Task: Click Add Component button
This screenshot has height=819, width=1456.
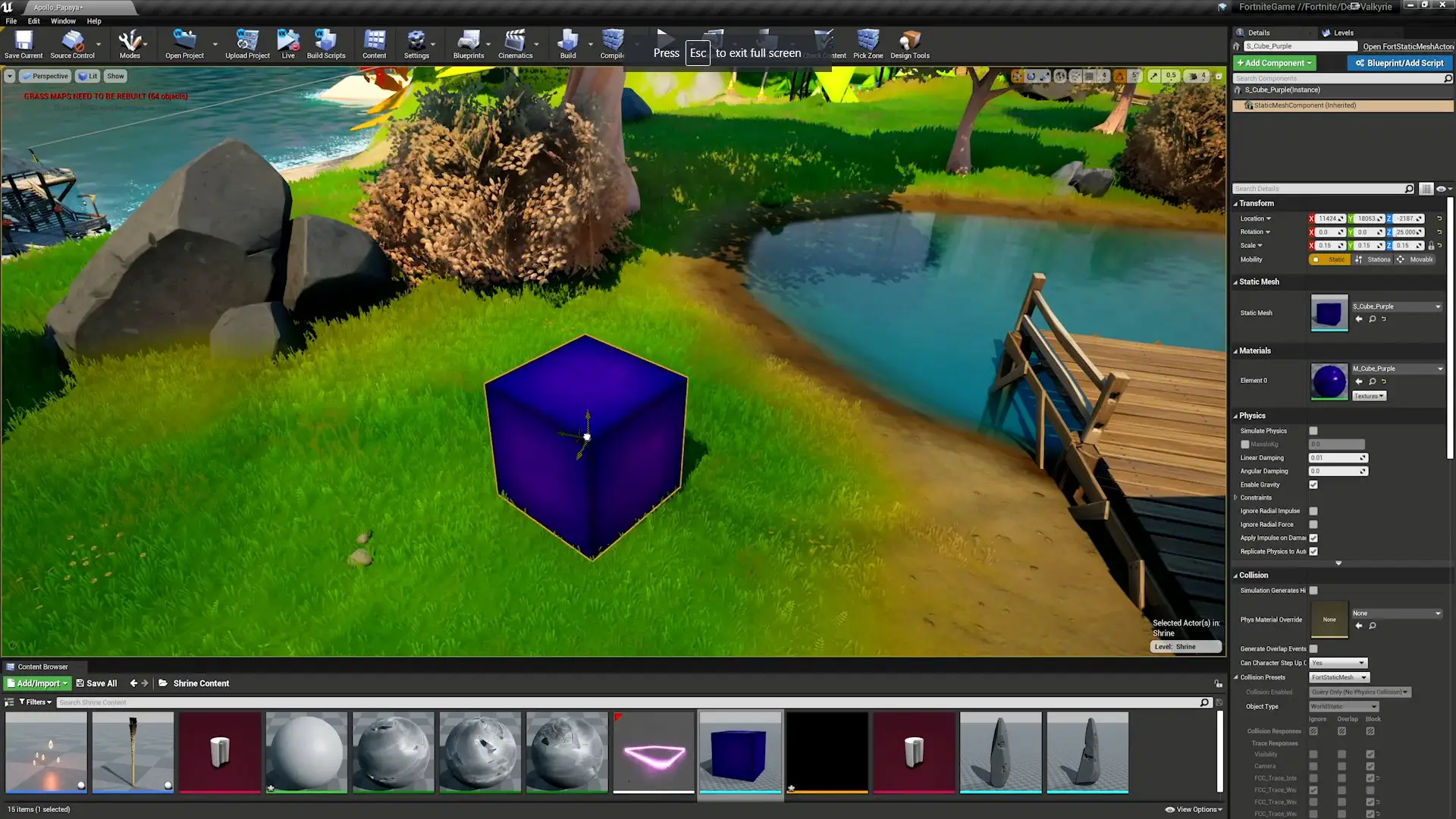Action: click(x=1275, y=62)
